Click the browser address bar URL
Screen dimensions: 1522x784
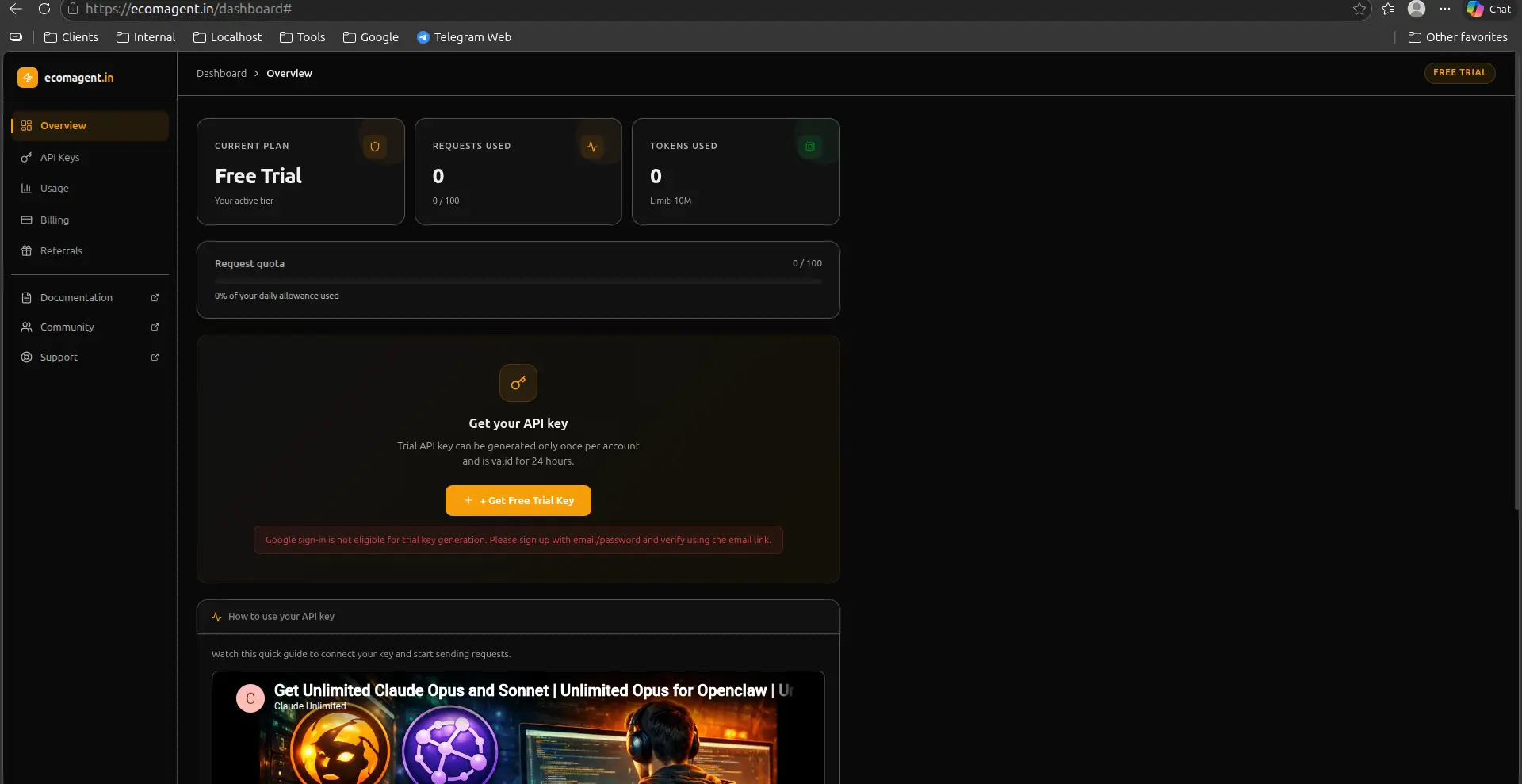tap(189, 9)
